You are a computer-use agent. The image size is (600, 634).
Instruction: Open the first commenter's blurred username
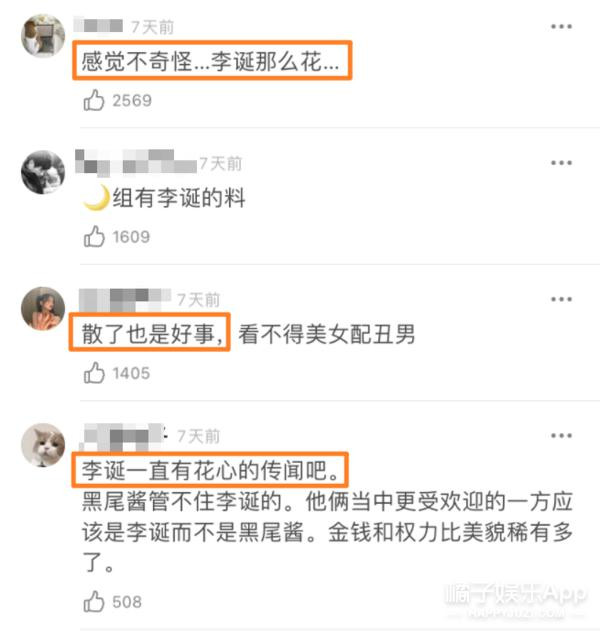coord(98,25)
